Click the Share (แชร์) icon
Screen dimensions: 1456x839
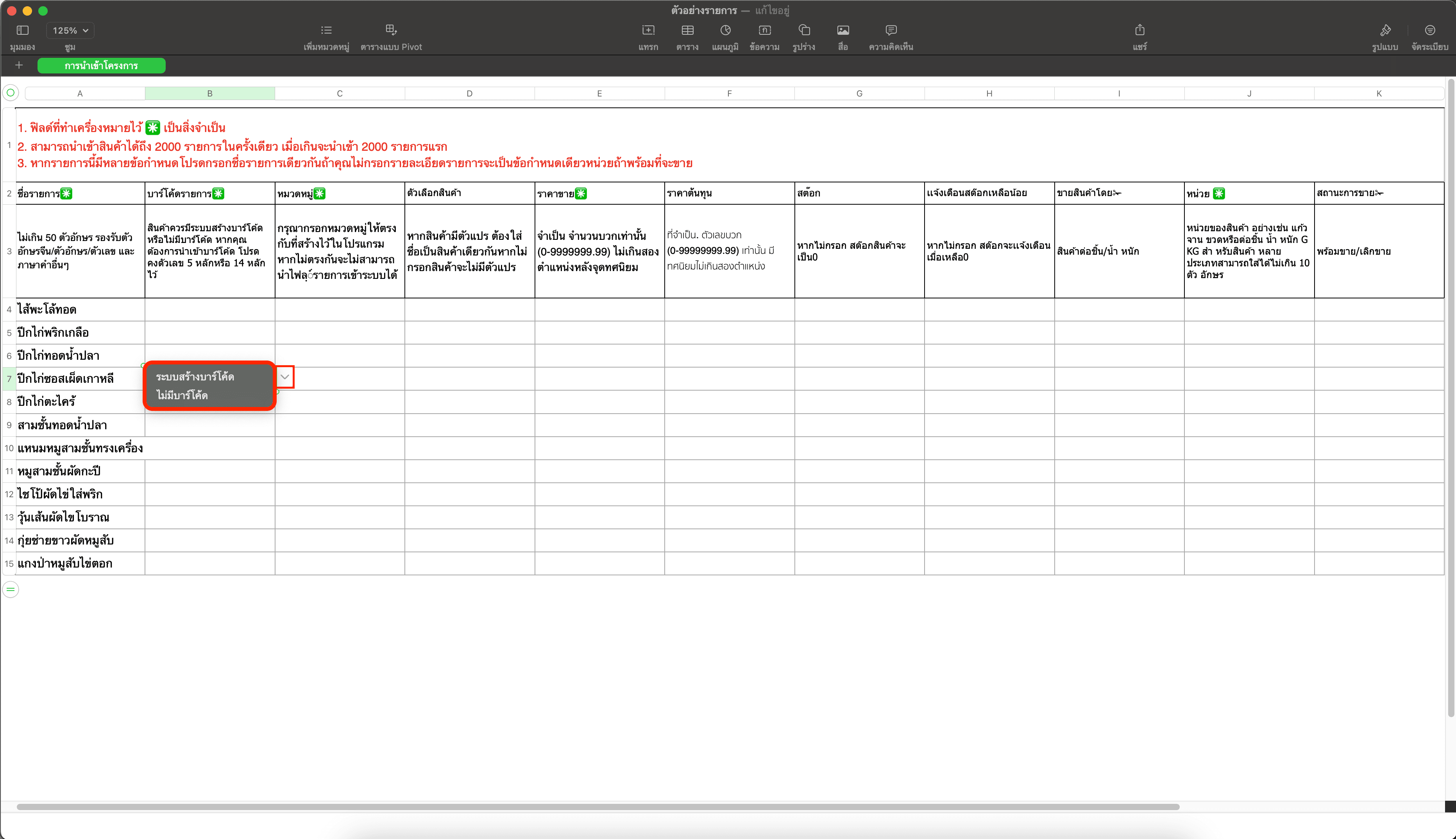[1139, 30]
